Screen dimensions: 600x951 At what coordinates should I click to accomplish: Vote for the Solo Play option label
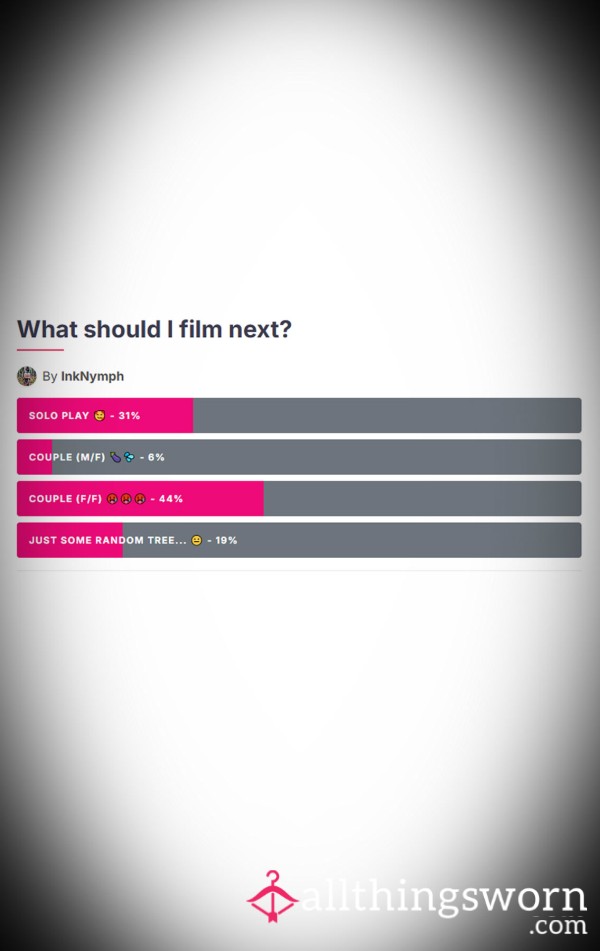click(x=59, y=415)
